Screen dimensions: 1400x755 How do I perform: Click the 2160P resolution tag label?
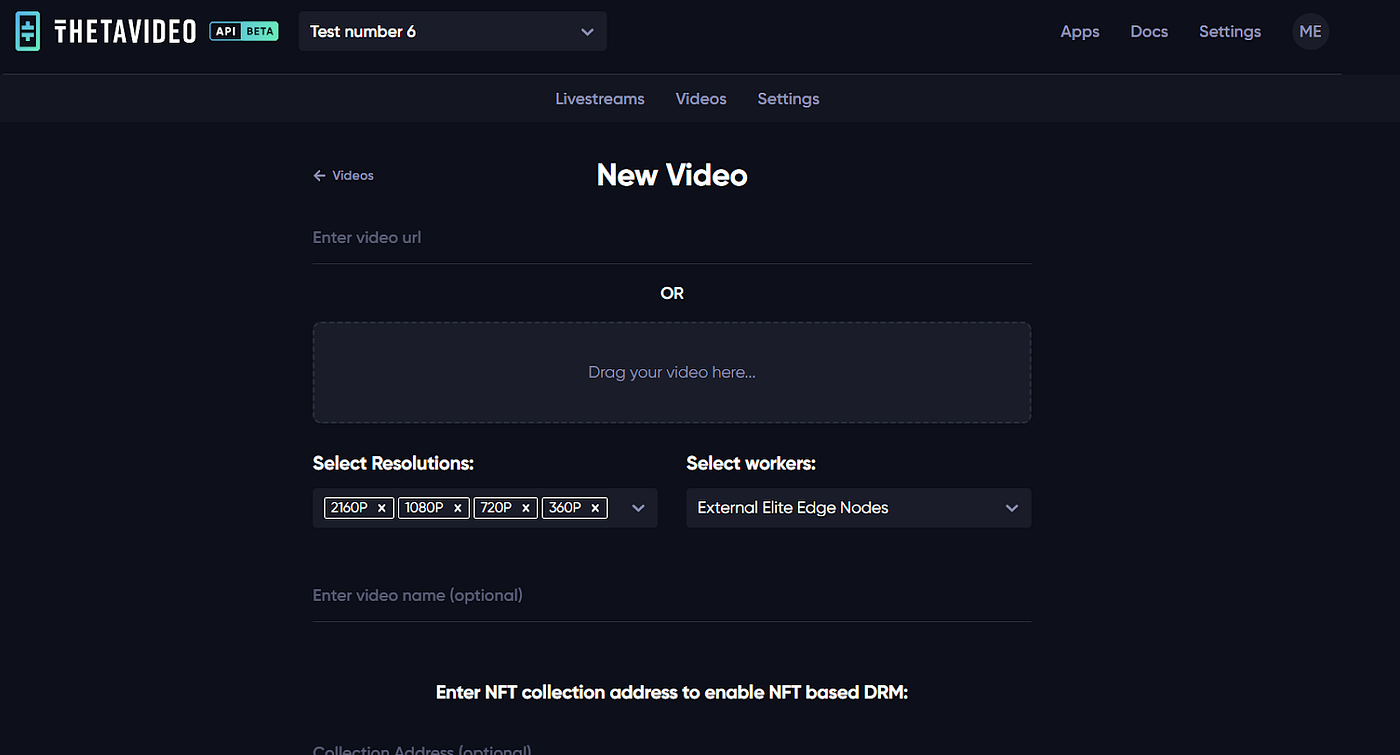pos(349,508)
